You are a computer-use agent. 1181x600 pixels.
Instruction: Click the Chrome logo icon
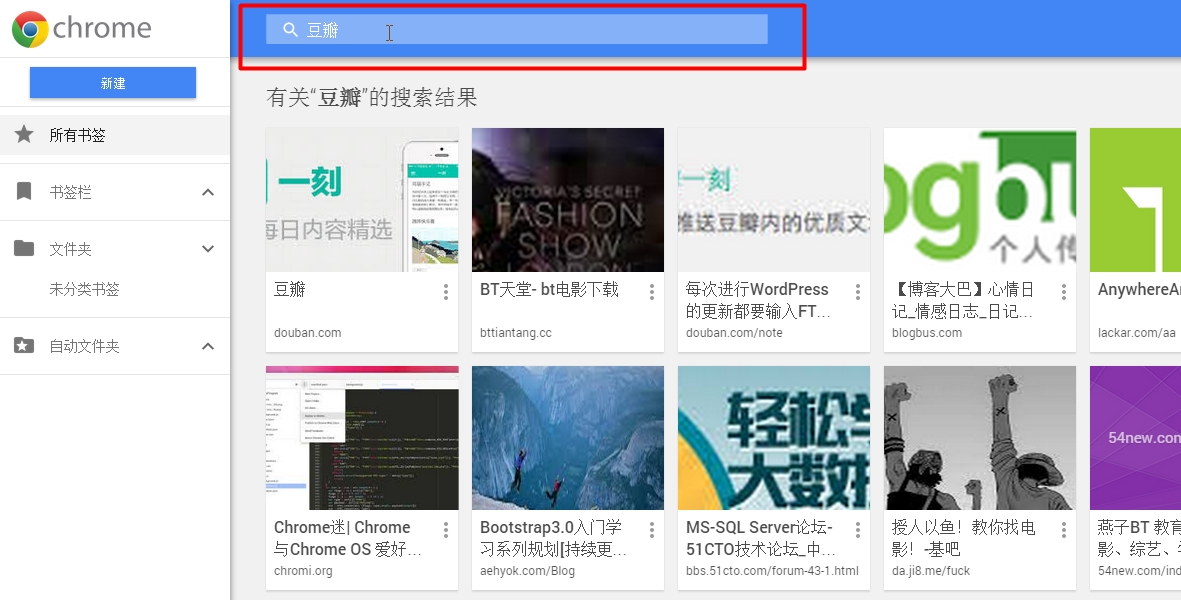tap(30, 29)
